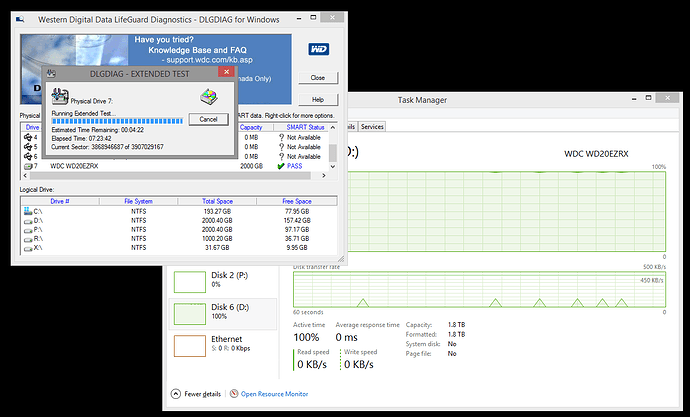Image resolution: width=690 pixels, height=417 pixels.
Task: Click the physical drive list right scroll arrow
Action: 324,176
